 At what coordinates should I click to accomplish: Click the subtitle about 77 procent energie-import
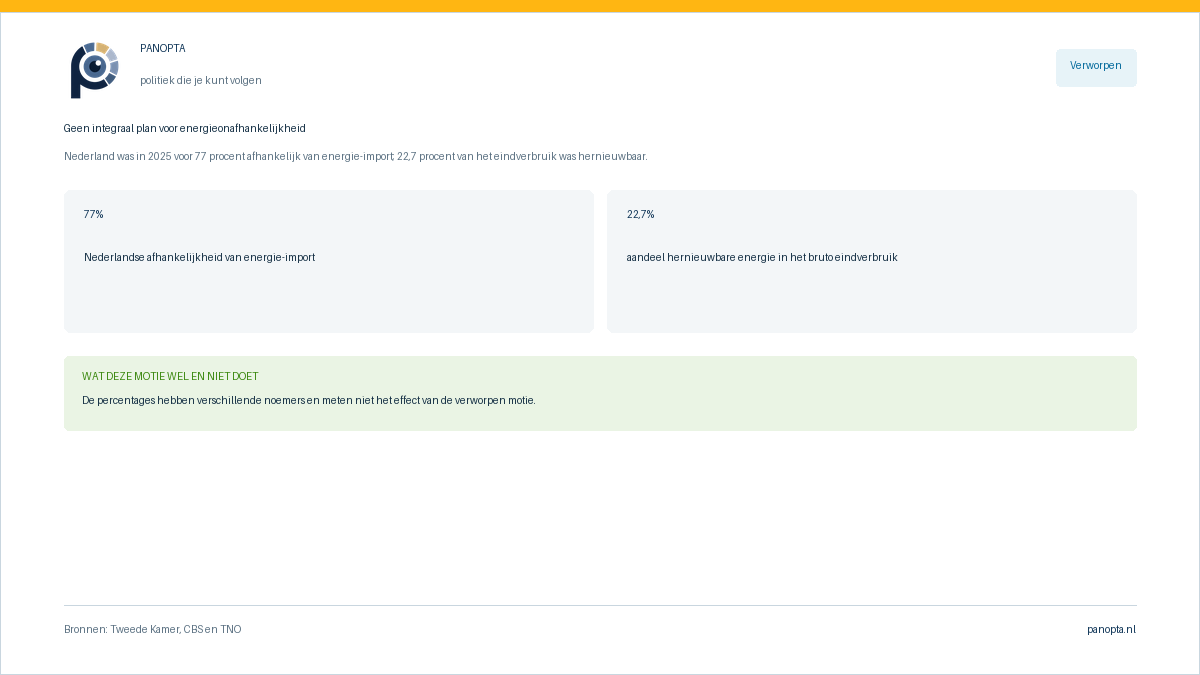pyautogui.click(x=356, y=157)
